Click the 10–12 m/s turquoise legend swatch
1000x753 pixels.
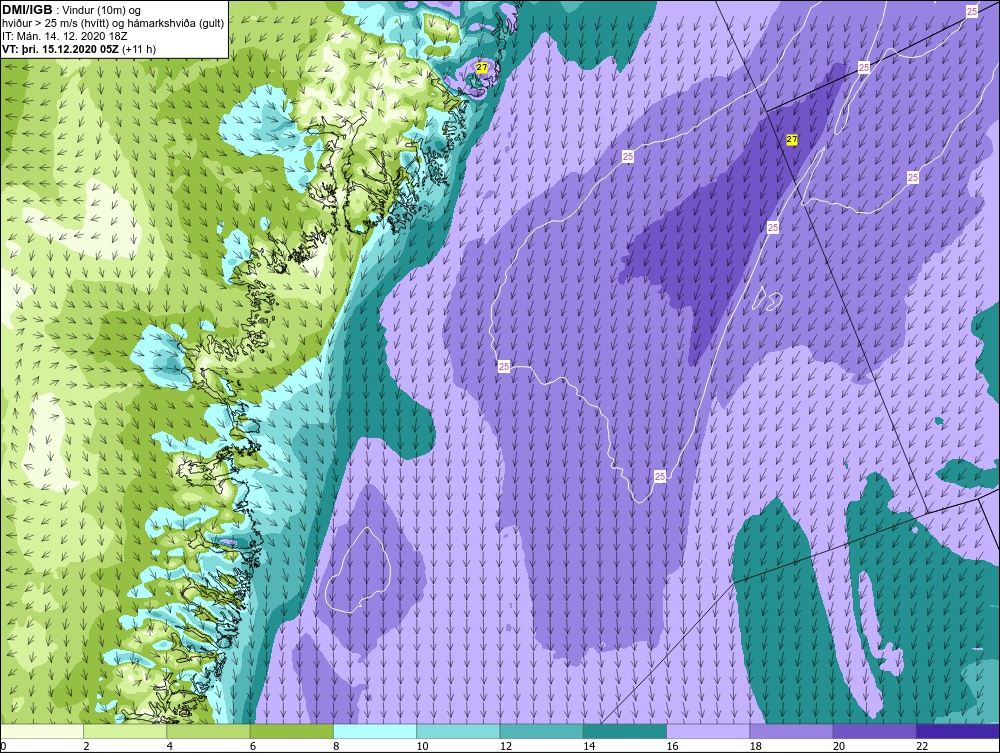pyautogui.click(x=458, y=731)
